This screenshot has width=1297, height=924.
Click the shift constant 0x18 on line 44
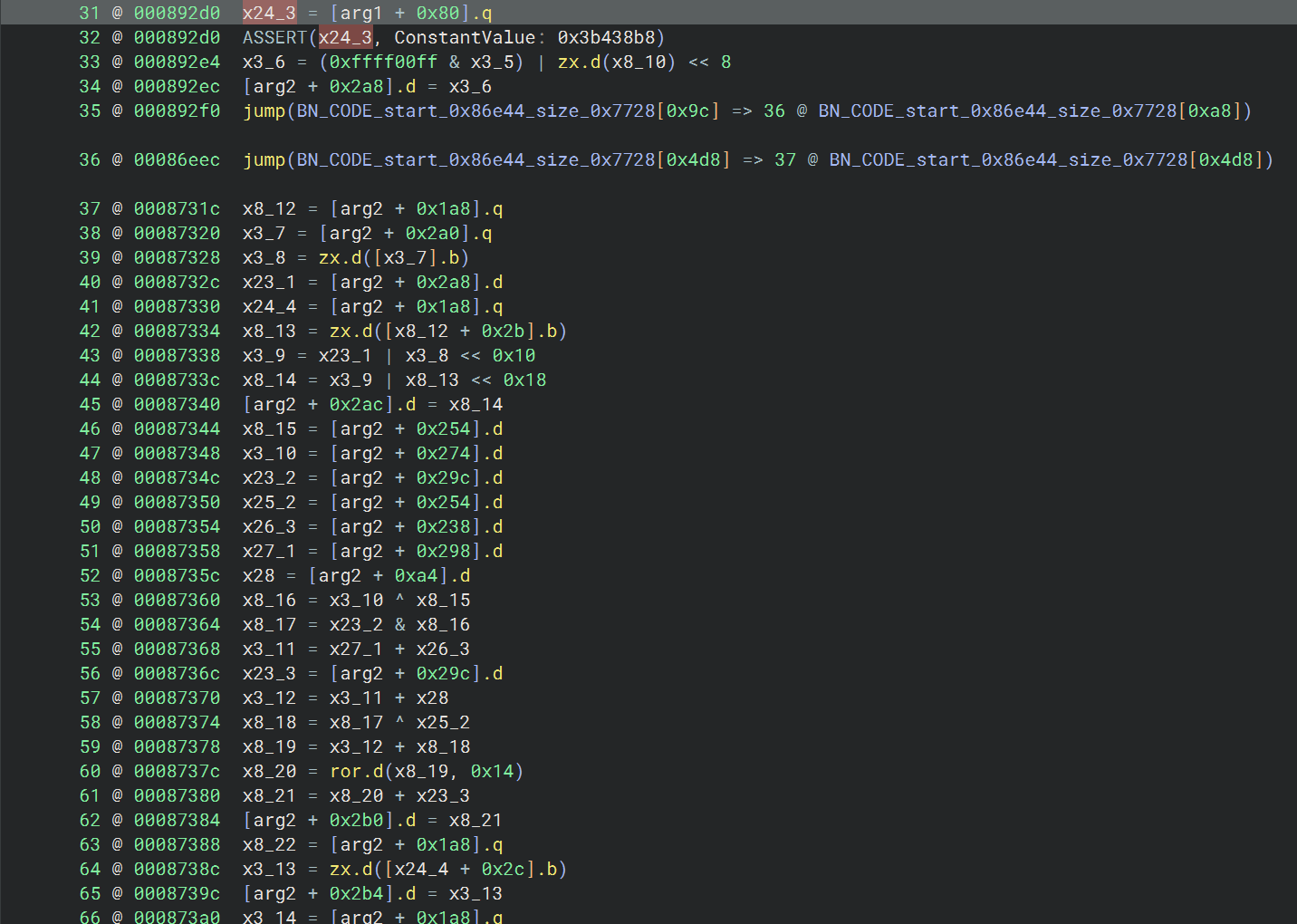524,380
